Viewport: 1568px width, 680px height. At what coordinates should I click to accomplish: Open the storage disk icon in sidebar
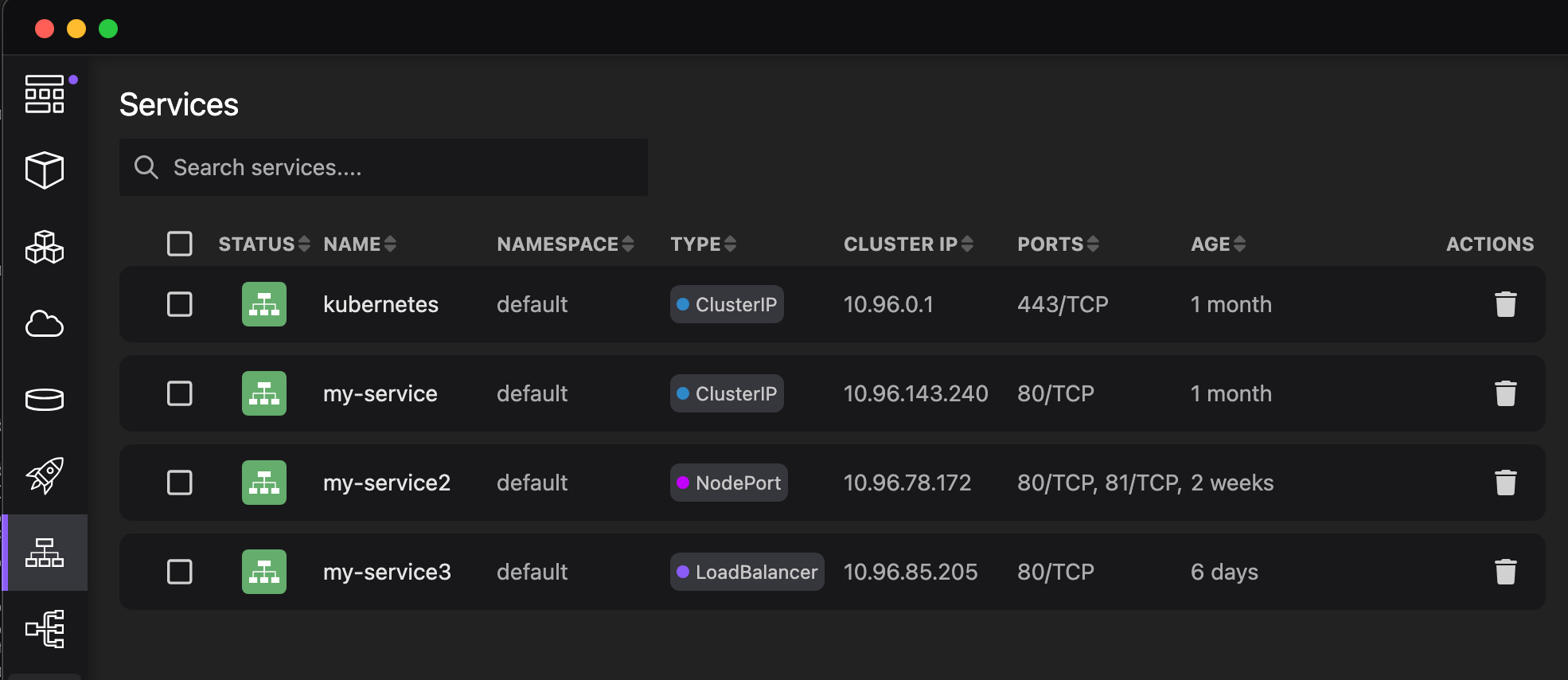pyautogui.click(x=45, y=399)
